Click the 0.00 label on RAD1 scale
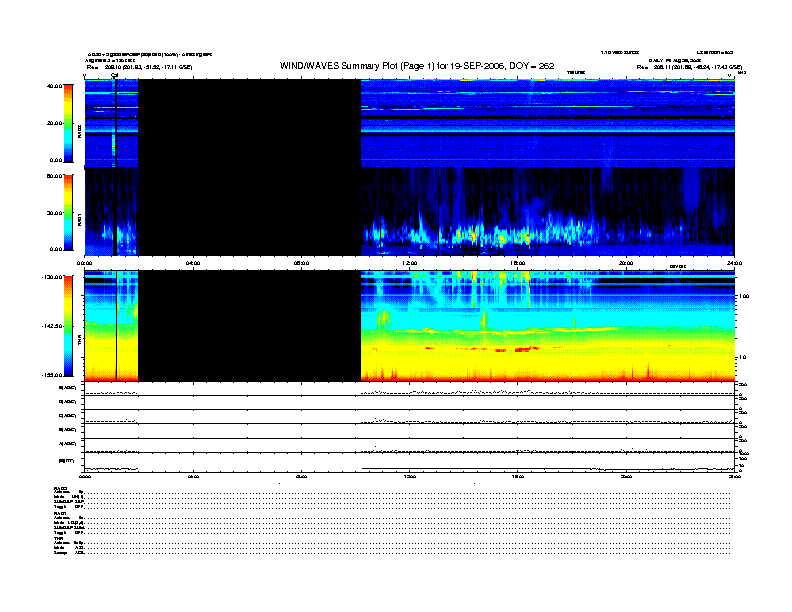Screen dimensions: 792x612 pos(56,249)
